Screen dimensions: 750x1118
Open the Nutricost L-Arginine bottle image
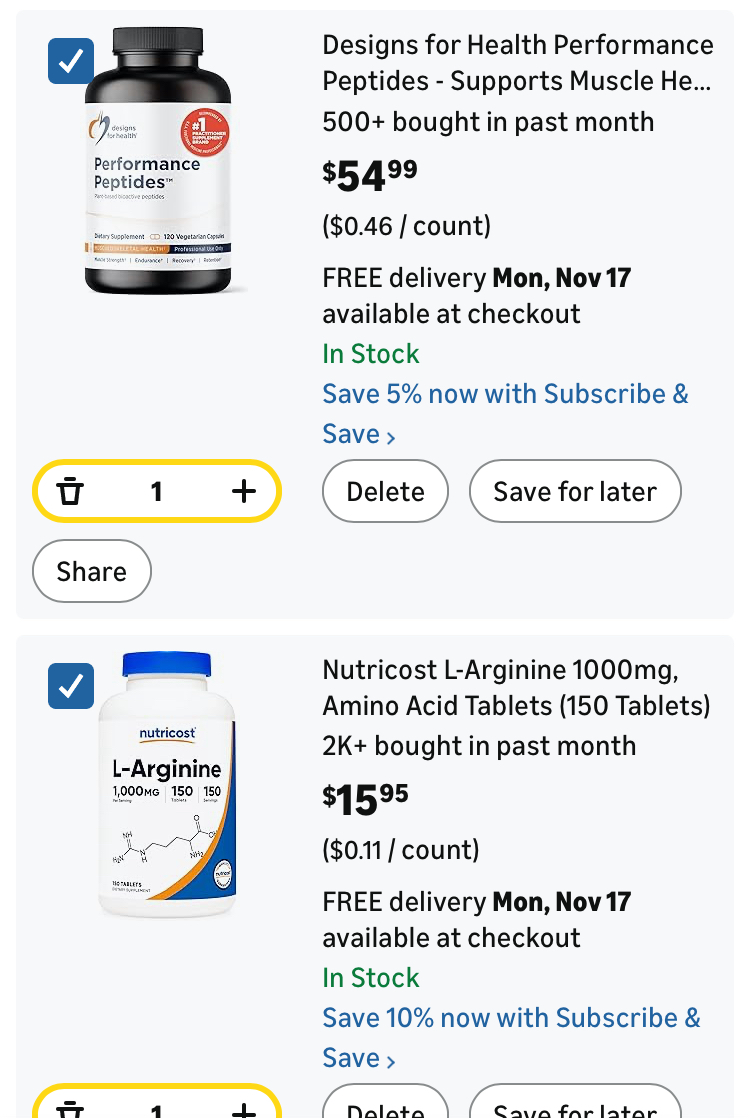click(x=167, y=786)
